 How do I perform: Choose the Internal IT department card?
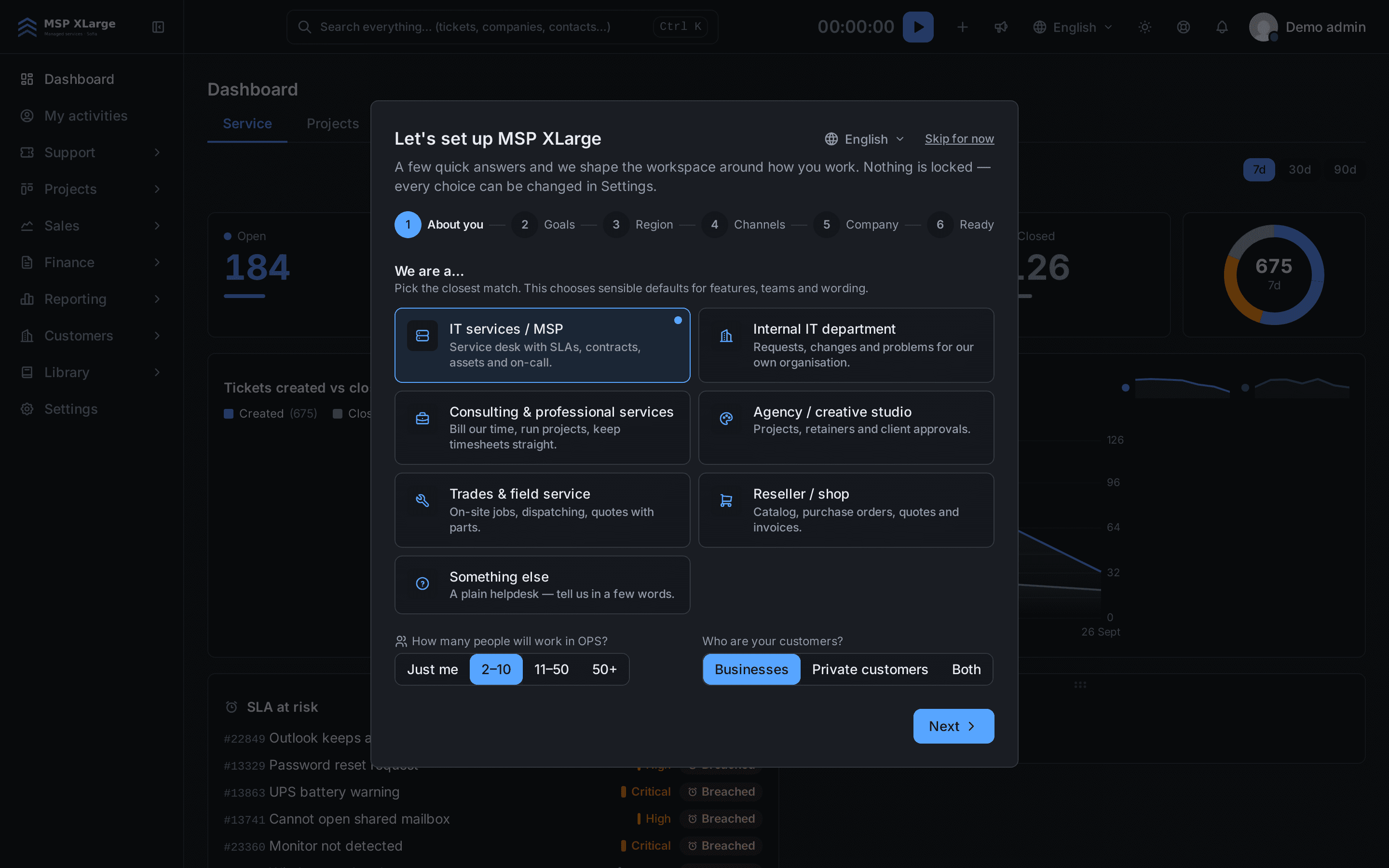846,345
